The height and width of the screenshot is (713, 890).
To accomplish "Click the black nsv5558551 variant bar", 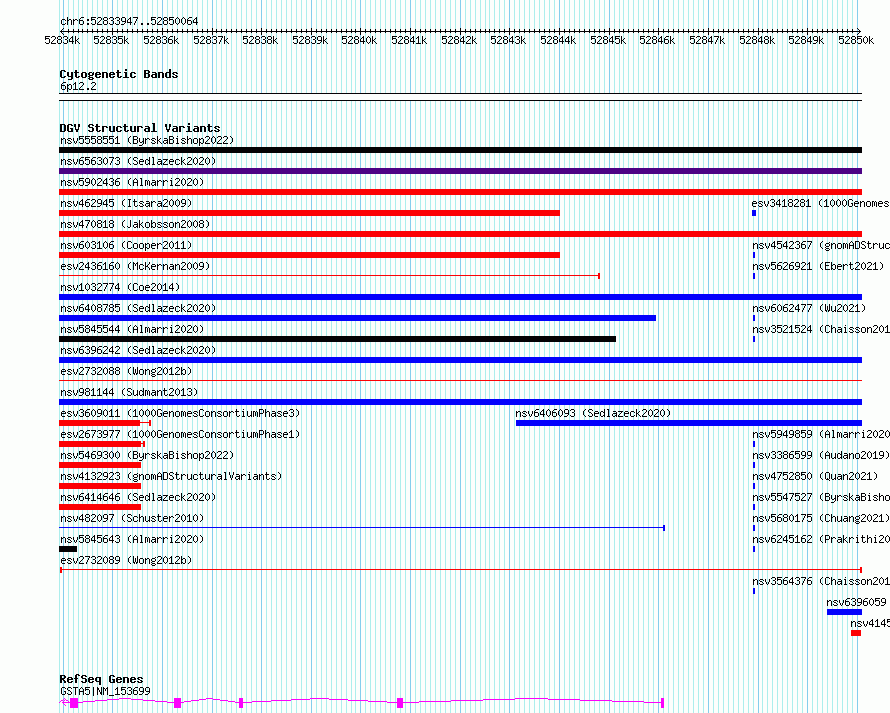I will coord(460,150).
